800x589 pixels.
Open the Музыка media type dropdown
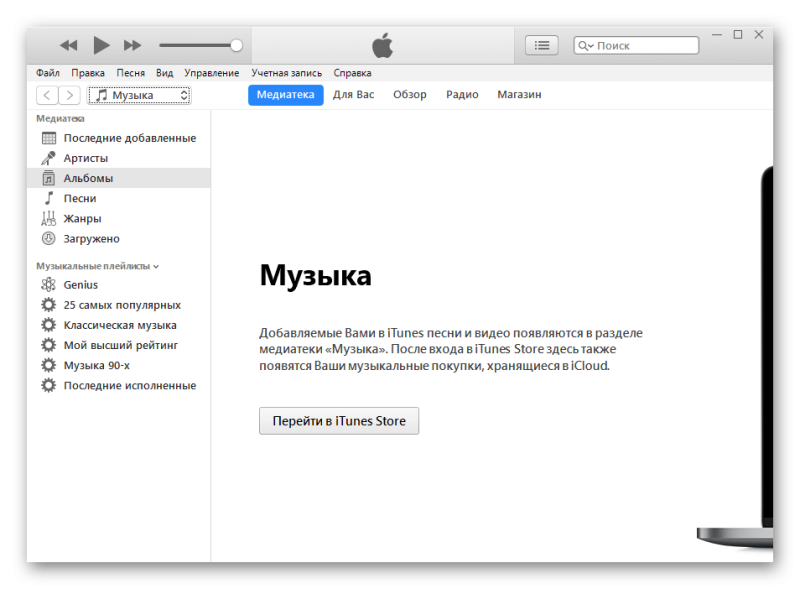139,95
